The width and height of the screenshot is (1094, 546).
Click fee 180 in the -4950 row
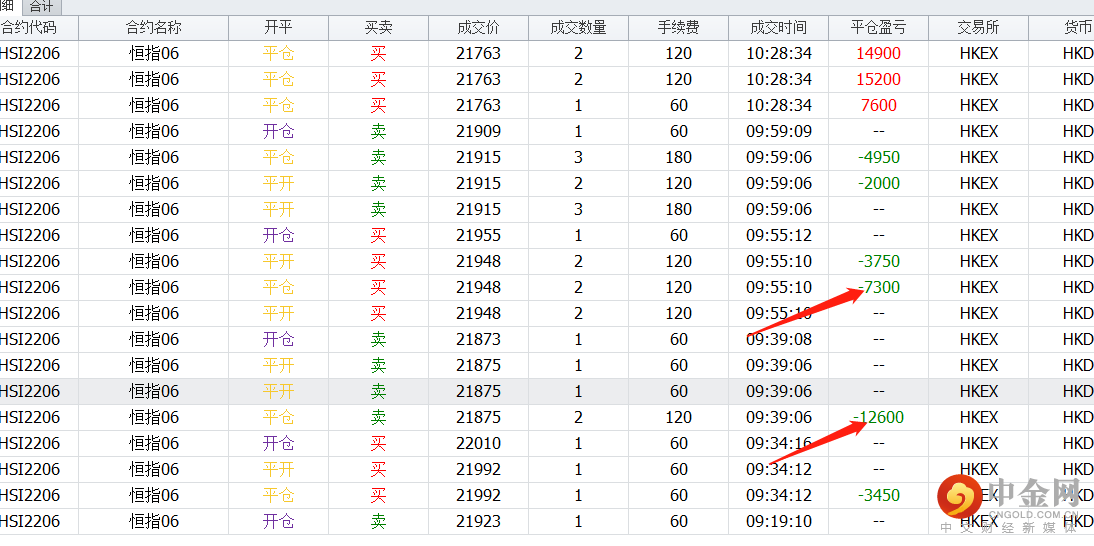click(678, 158)
